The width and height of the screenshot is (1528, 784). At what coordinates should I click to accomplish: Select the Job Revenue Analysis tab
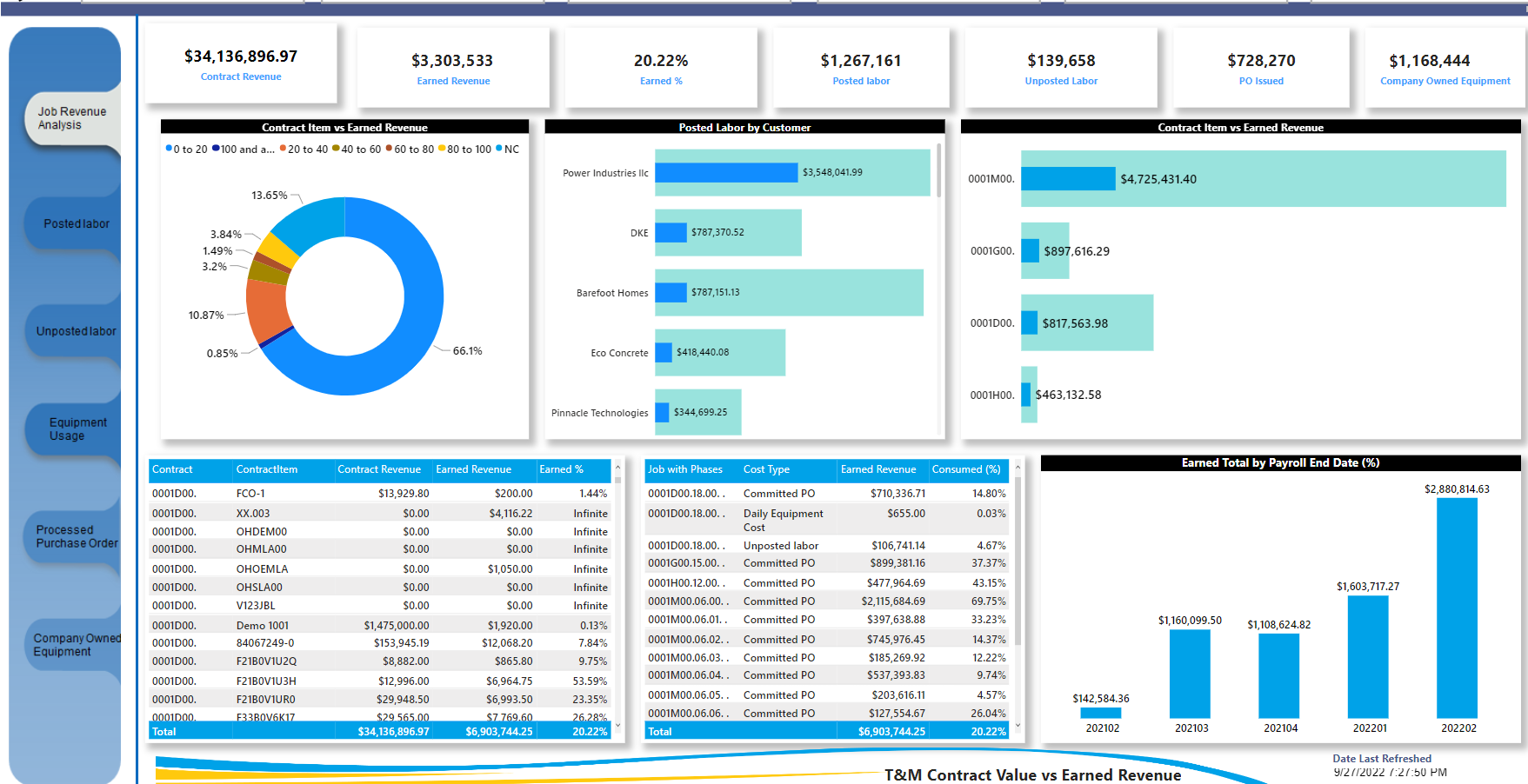[x=72, y=117]
